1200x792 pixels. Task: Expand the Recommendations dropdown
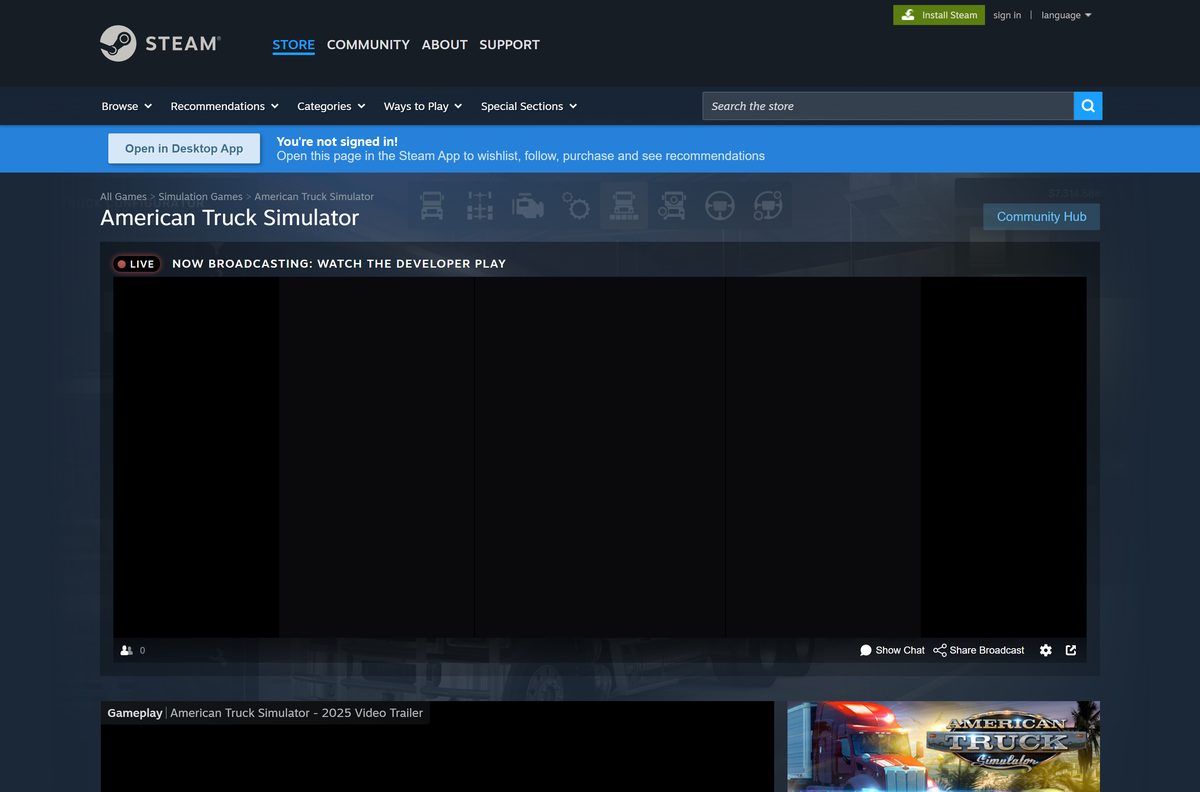(224, 106)
